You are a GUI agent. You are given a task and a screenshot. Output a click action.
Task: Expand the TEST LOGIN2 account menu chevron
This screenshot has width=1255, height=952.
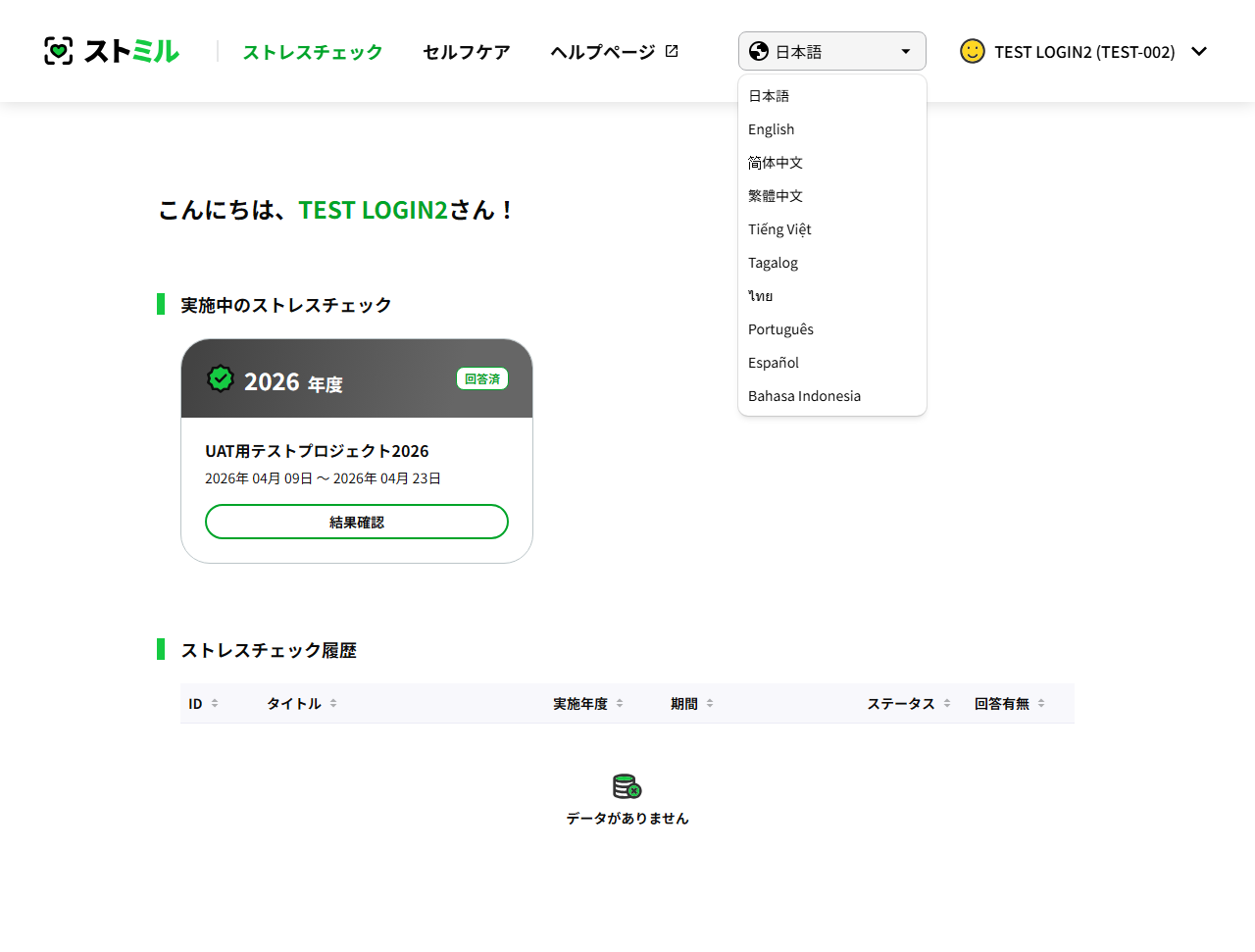1199,51
